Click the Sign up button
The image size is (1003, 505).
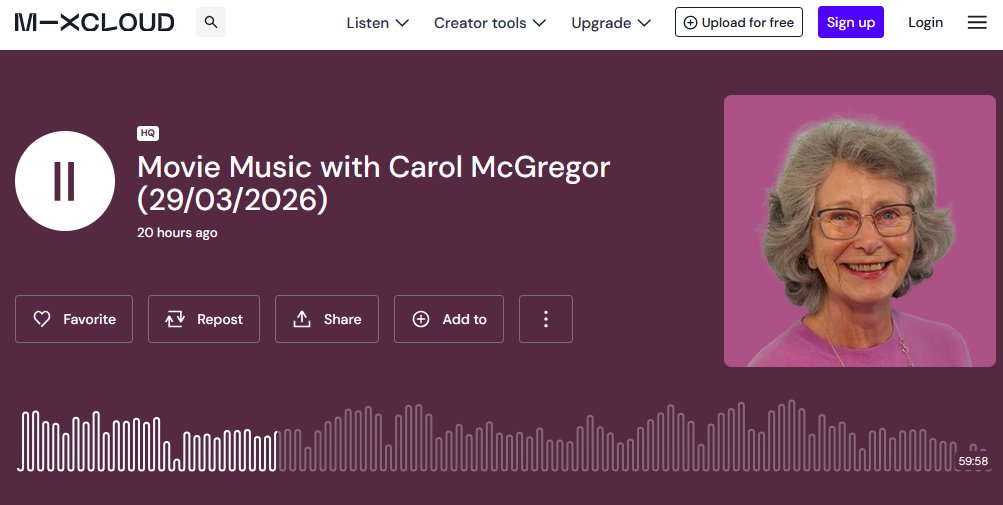851,22
